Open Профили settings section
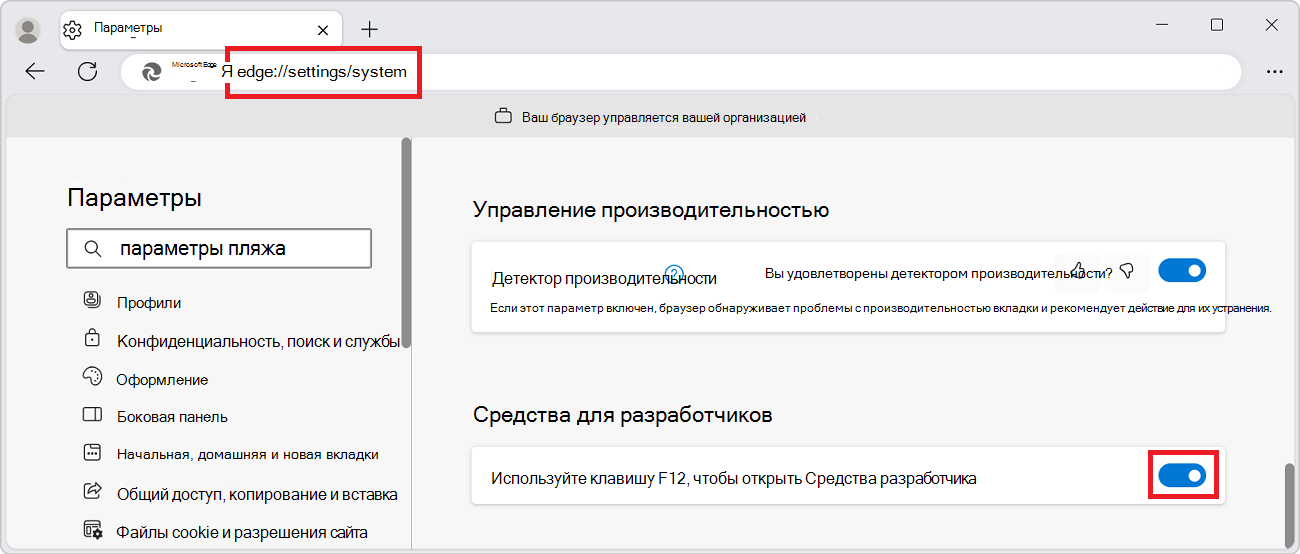This screenshot has width=1300, height=554. 149,302
